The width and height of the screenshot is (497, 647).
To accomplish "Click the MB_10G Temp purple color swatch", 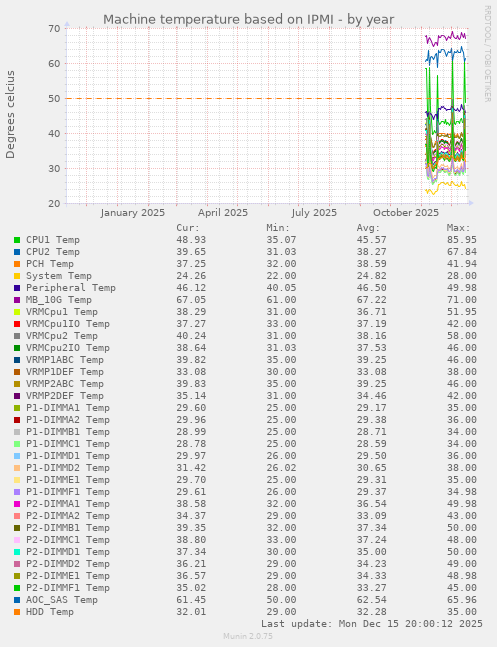I will (17, 300).
